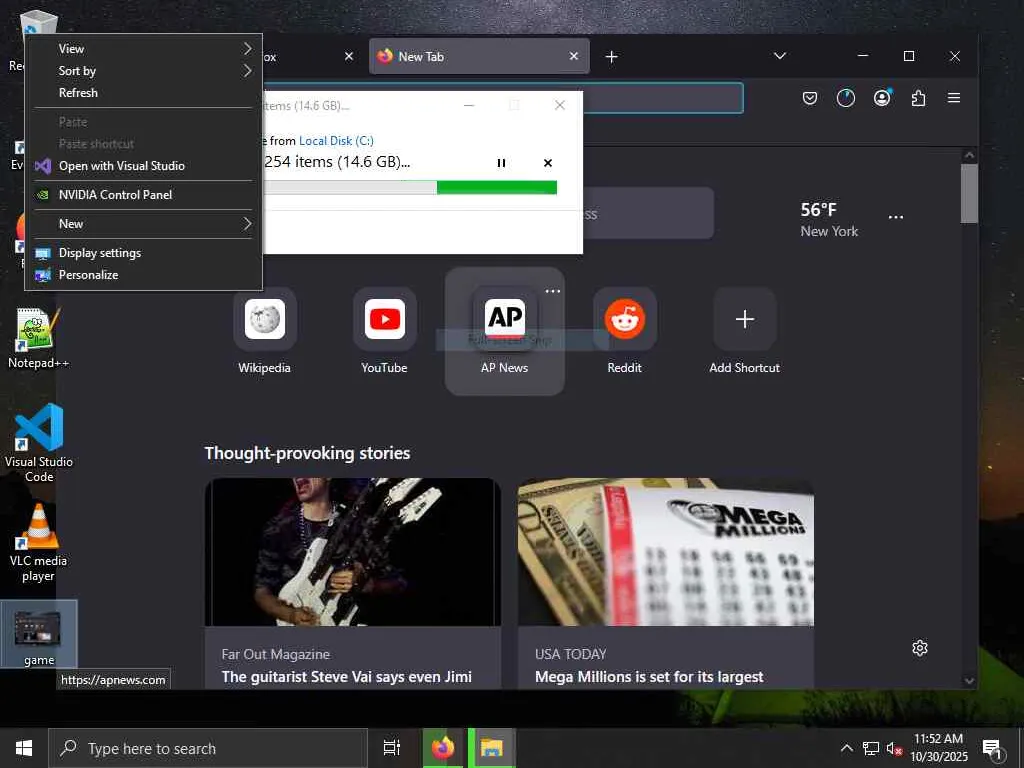Click the circular progress icon in Firefox toolbar
This screenshot has height=768, width=1024.
(846, 98)
